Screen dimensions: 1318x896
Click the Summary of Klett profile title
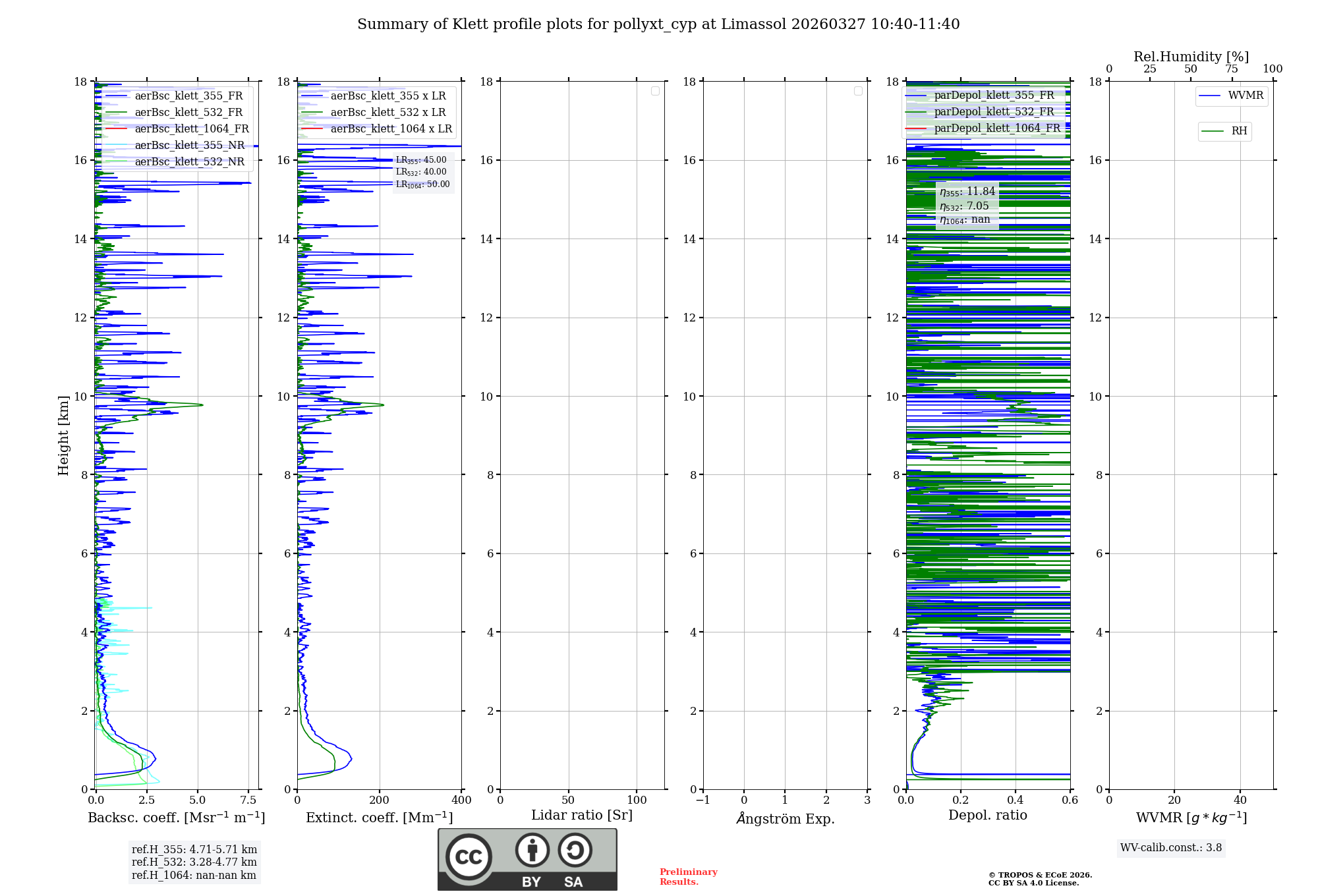click(x=658, y=24)
